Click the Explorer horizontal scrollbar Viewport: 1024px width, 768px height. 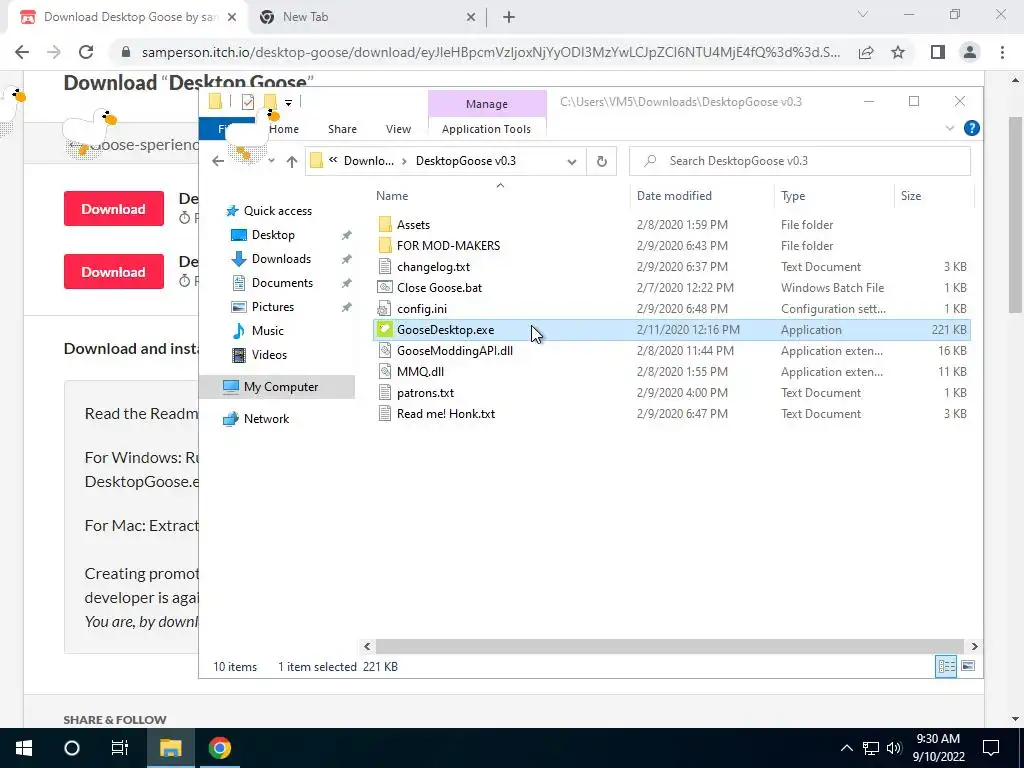[x=670, y=647]
